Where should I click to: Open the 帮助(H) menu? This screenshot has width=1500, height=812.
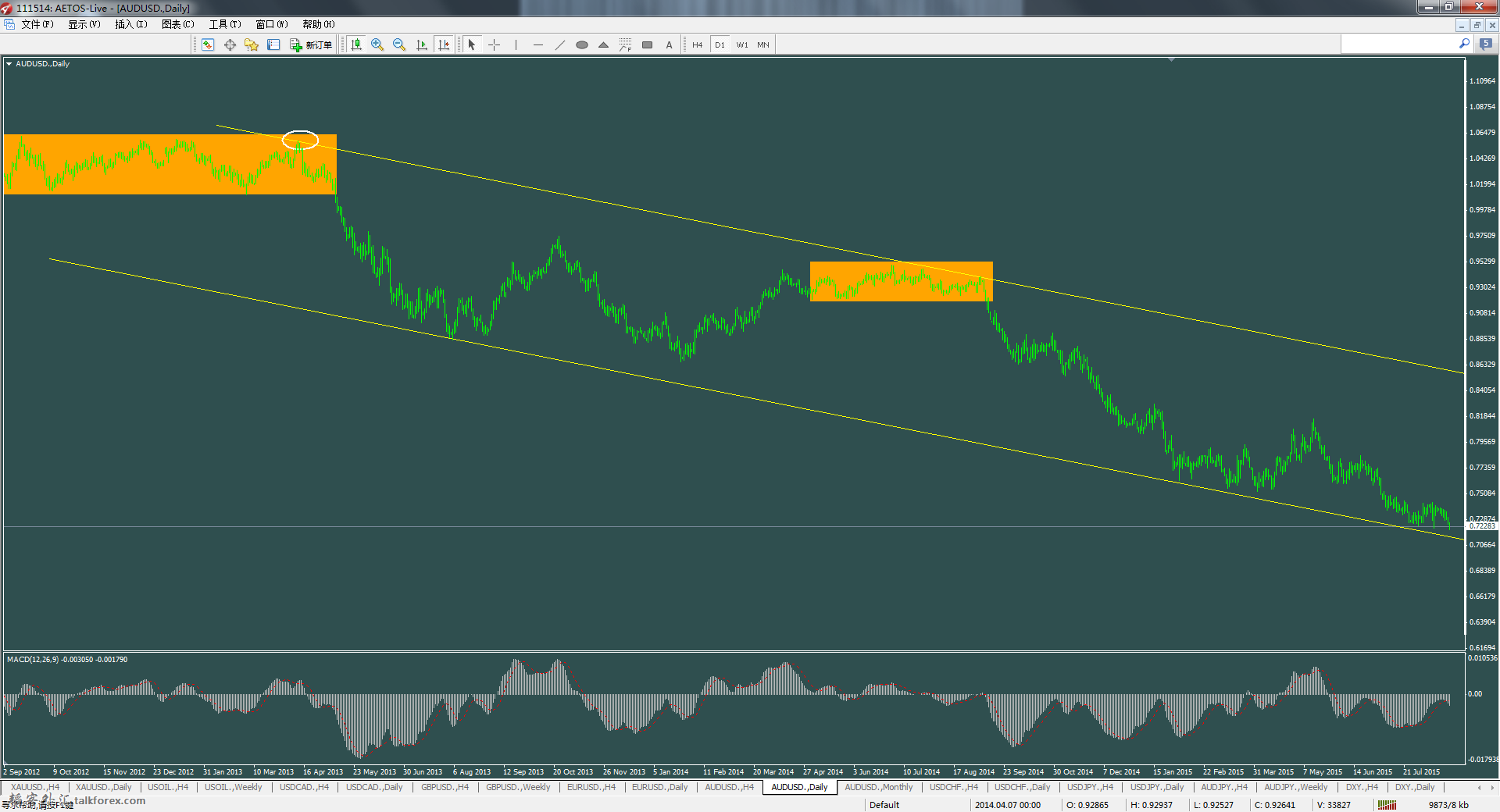point(318,24)
